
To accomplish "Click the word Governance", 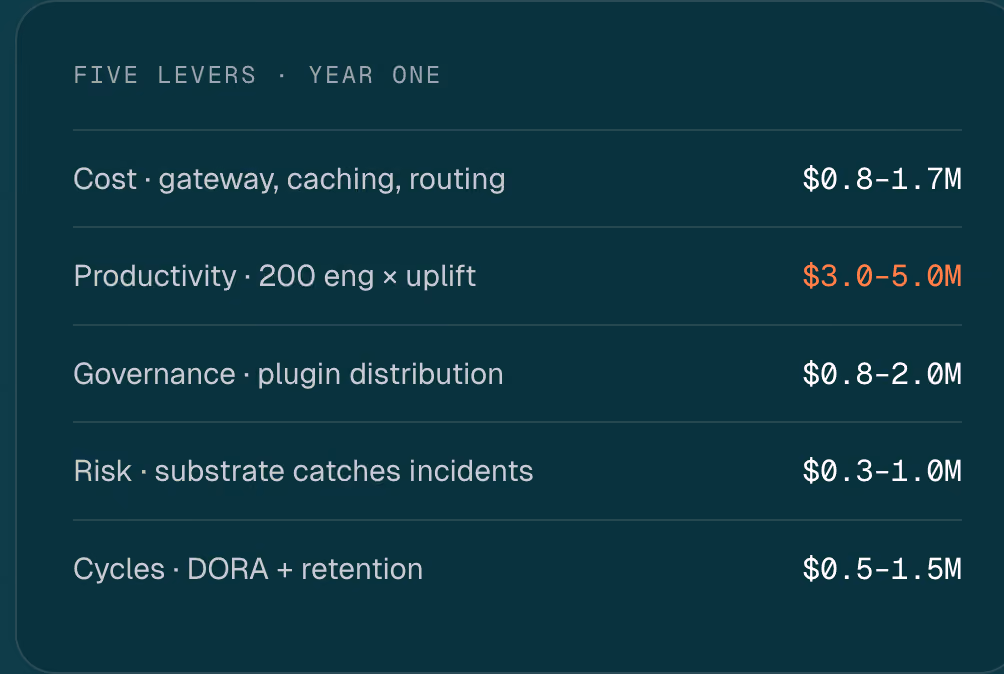I will point(154,374).
